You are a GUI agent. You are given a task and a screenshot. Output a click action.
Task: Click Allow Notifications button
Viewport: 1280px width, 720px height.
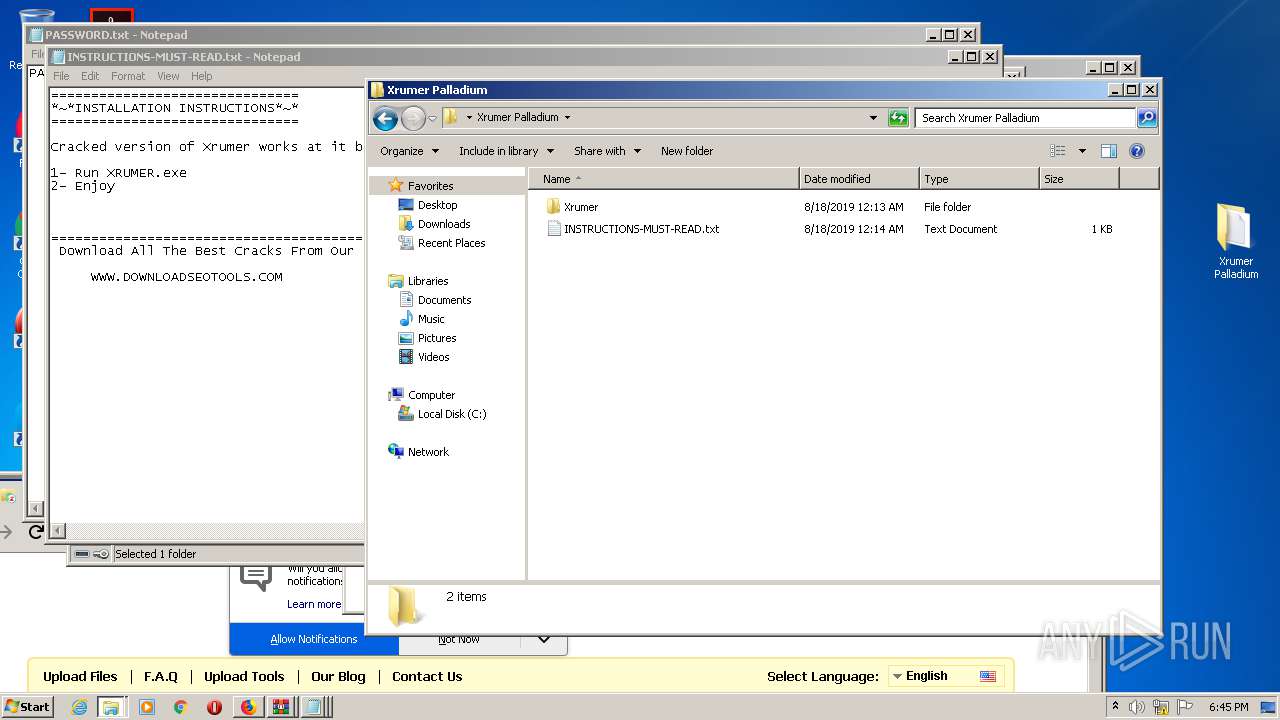(314, 639)
